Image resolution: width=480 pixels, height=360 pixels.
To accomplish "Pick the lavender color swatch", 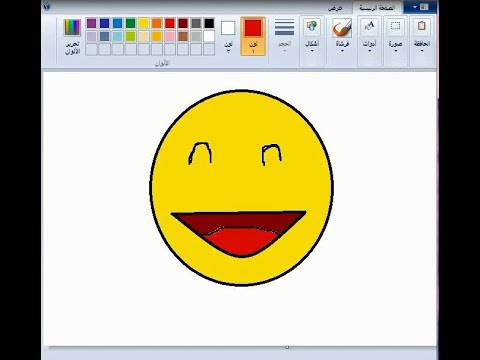I will point(91,36).
